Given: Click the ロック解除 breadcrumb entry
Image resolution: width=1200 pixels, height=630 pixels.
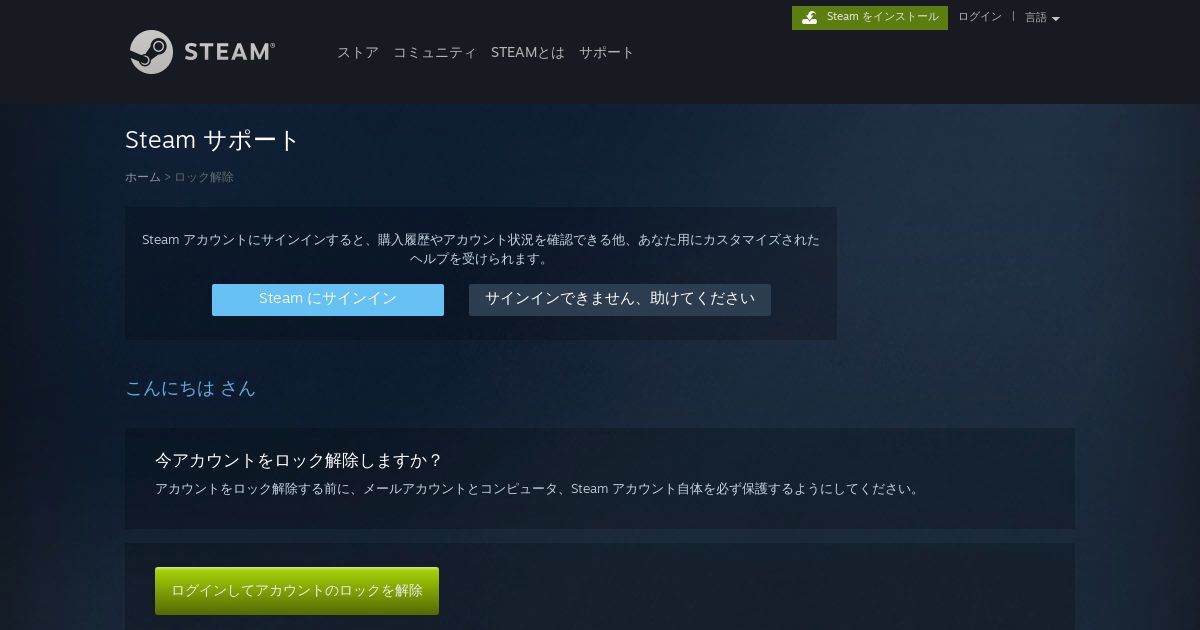Looking at the screenshot, I should click(204, 177).
